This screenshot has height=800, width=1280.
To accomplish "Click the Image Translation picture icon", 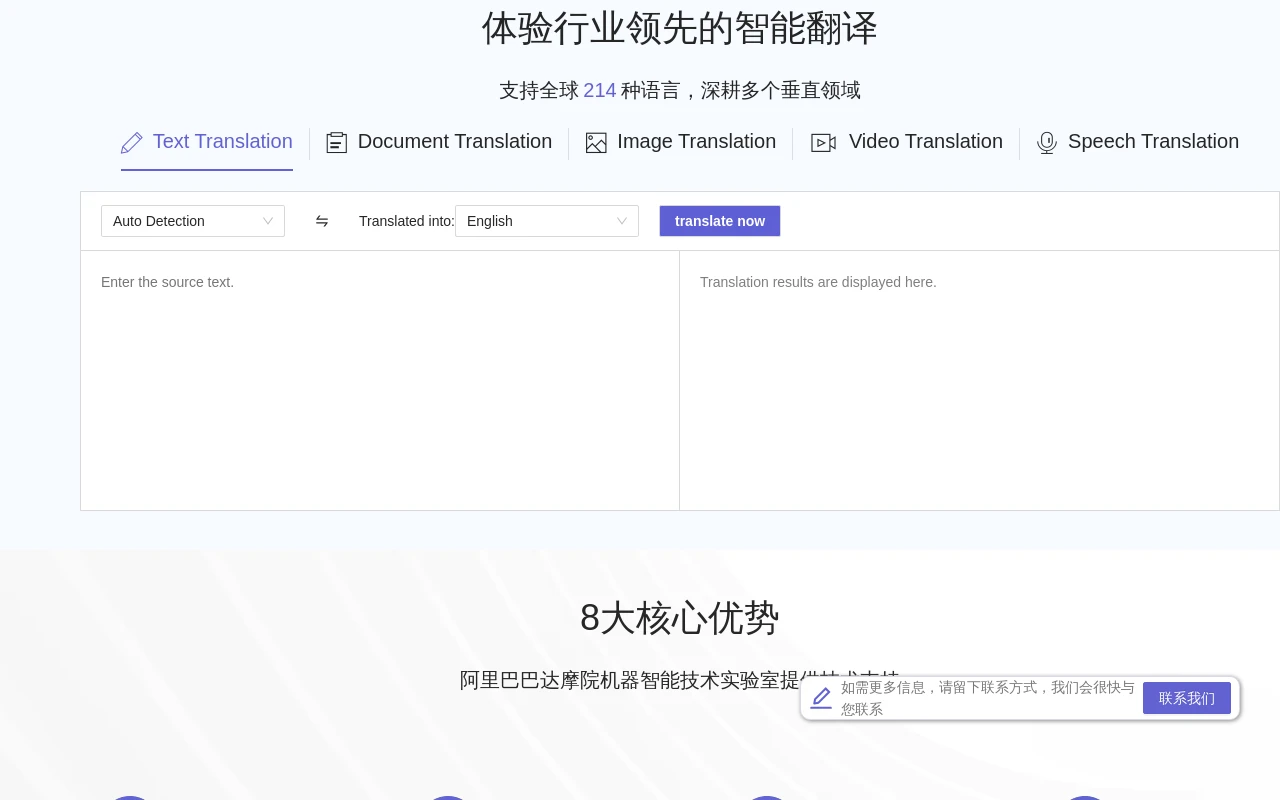I will point(596,142).
